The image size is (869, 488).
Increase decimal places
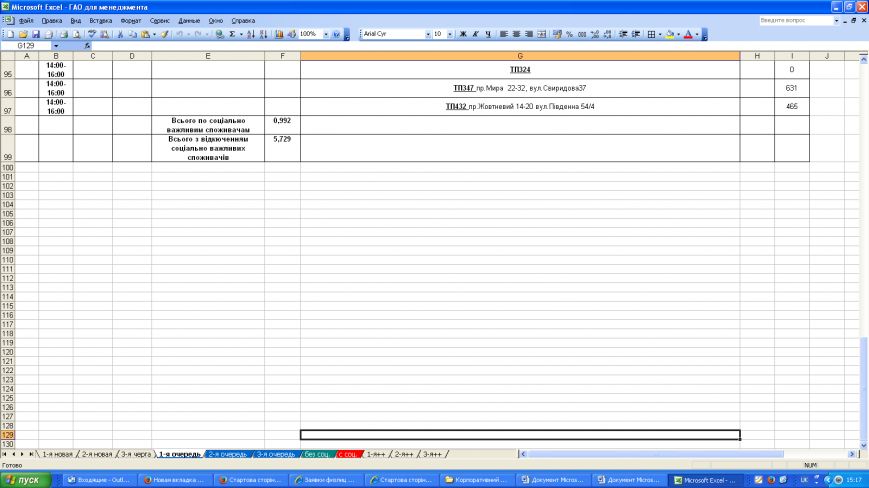pyautogui.click(x=595, y=34)
